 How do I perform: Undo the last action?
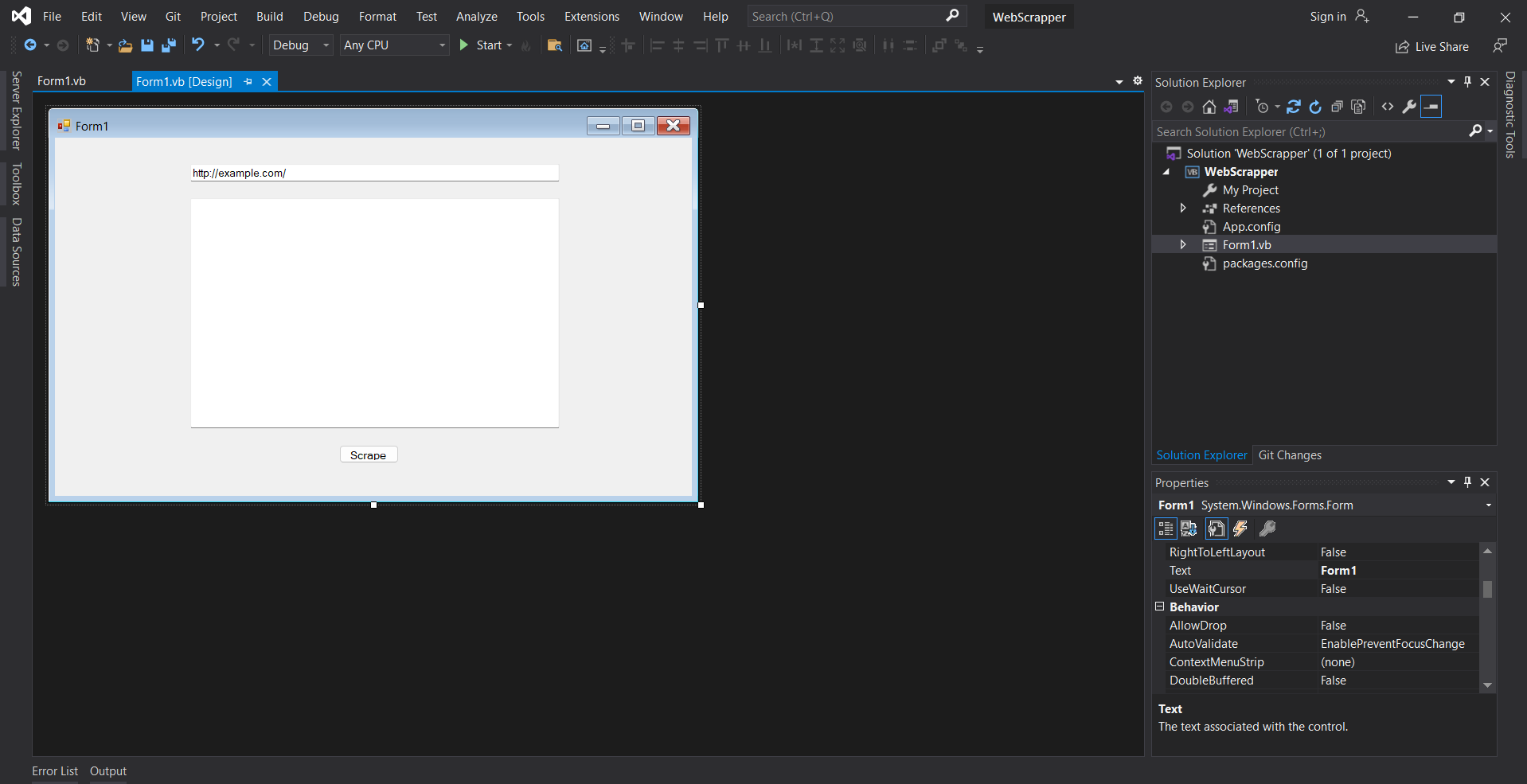click(x=198, y=45)
